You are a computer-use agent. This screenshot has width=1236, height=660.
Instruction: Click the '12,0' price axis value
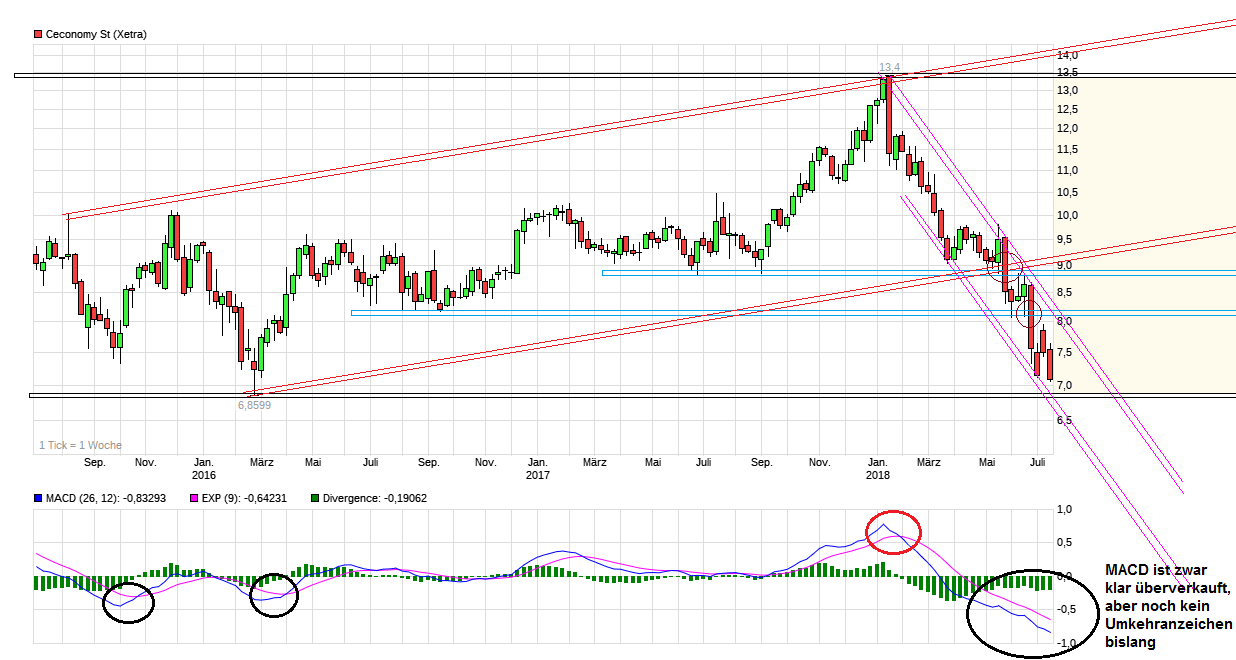[x=1067, y=128]
